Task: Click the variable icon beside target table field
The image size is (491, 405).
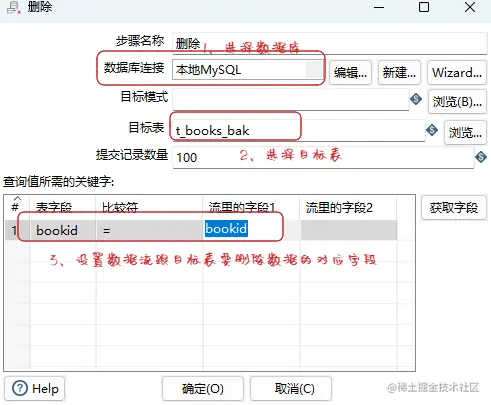Action: tap(432, 130)
